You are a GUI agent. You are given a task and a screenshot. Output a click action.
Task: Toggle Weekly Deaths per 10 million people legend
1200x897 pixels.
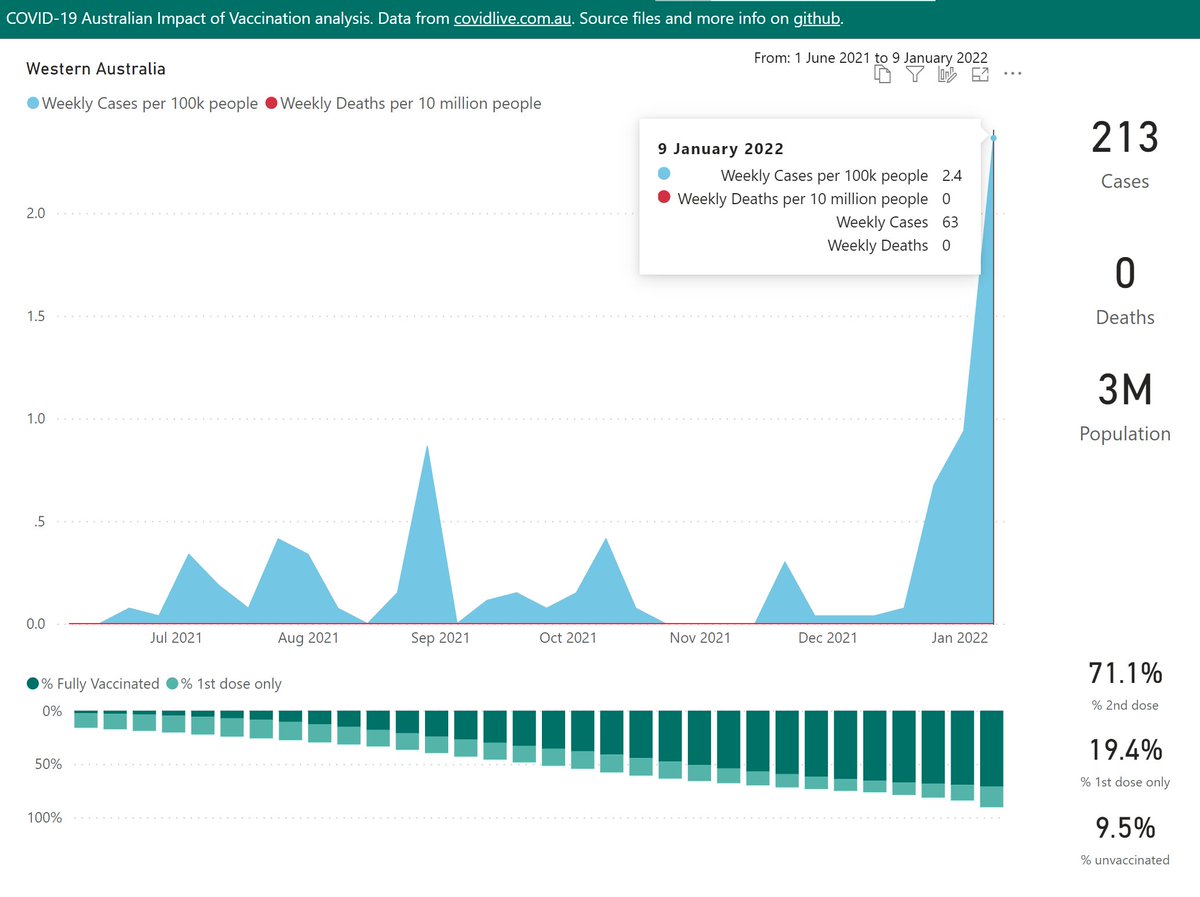pos(404,103)
